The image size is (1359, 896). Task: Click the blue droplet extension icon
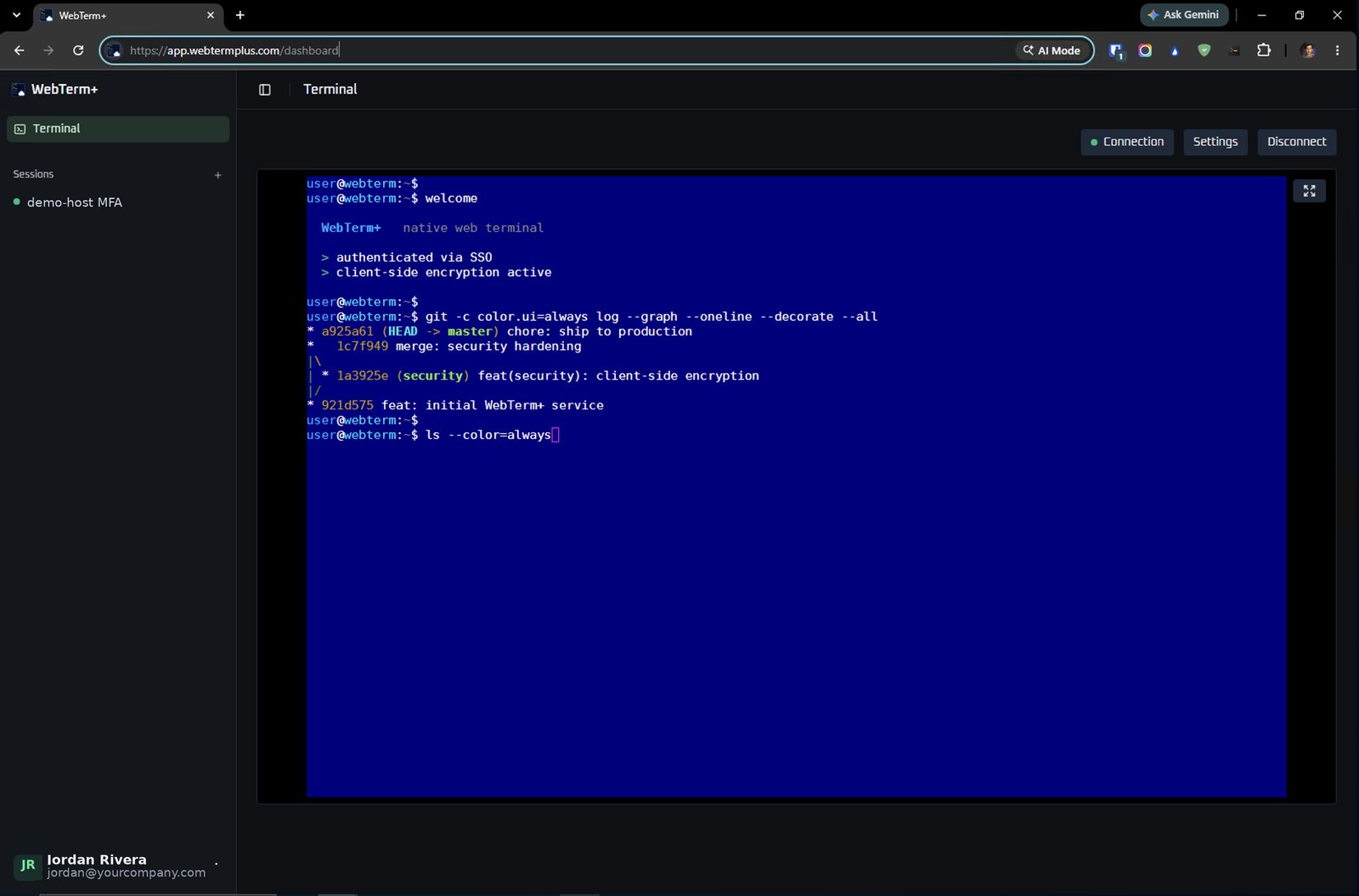click(1175, 51)
